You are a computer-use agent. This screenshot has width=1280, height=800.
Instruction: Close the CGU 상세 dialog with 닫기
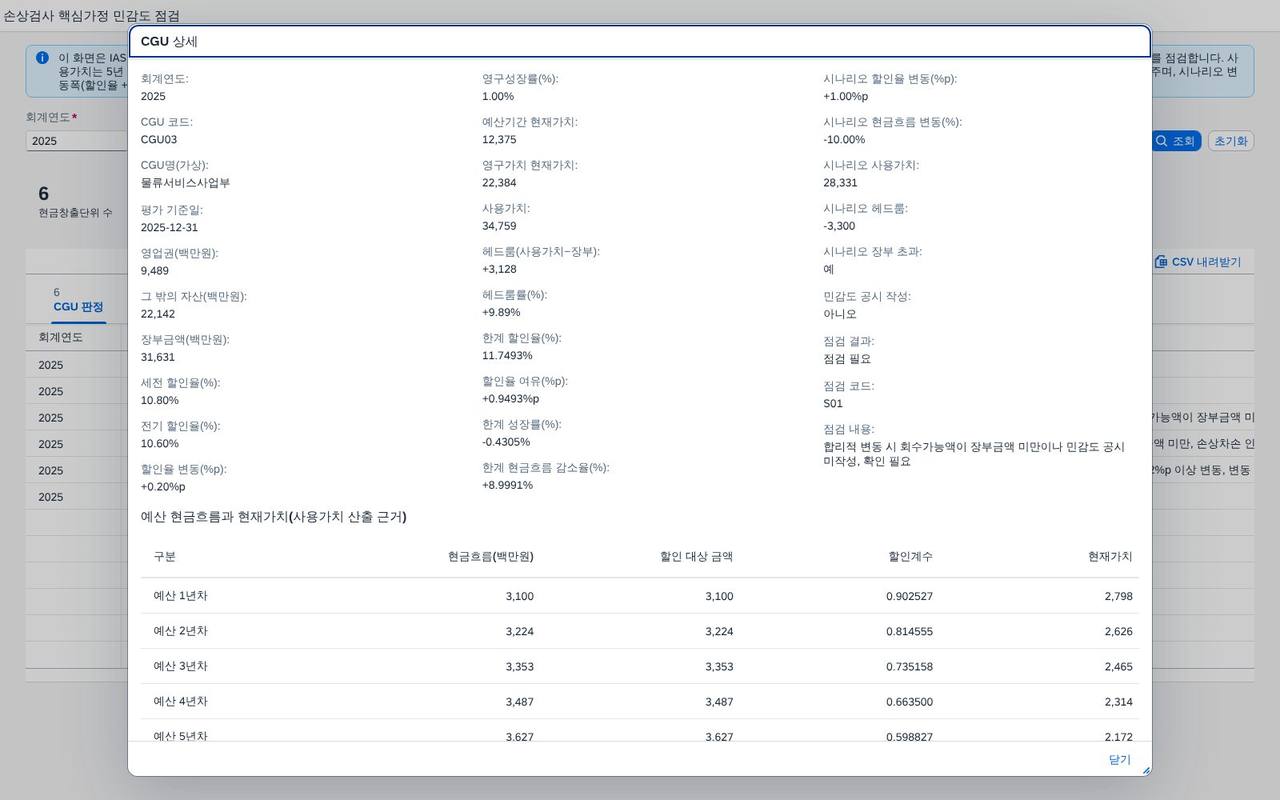[x=1119, y=760]
